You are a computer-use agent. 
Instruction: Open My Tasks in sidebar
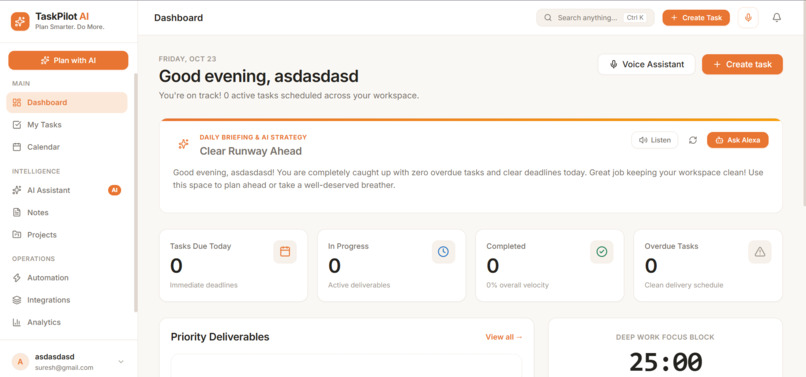[x=67, y=124]
